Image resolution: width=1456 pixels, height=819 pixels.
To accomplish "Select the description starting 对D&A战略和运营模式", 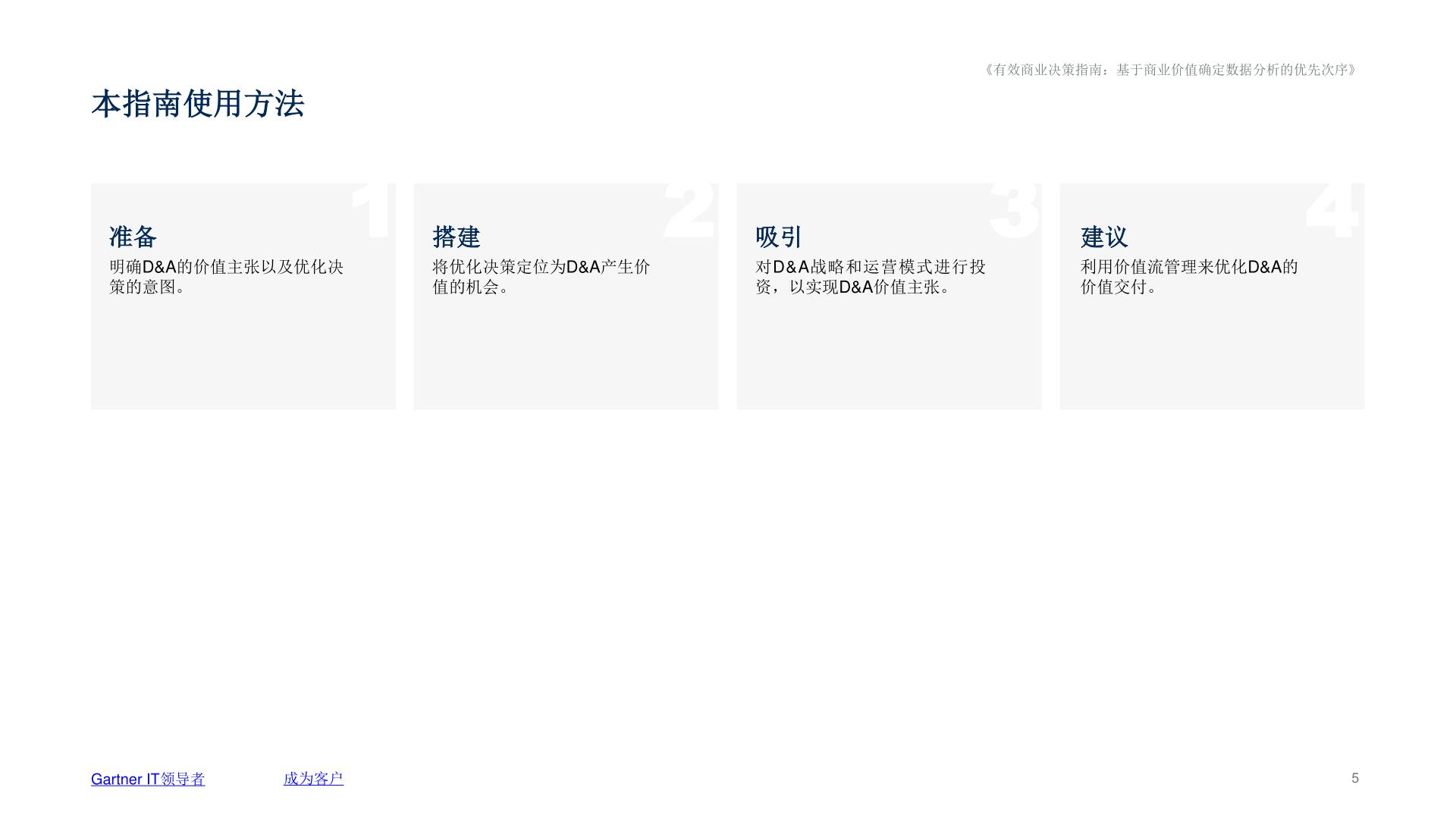I will coord(871,277).
